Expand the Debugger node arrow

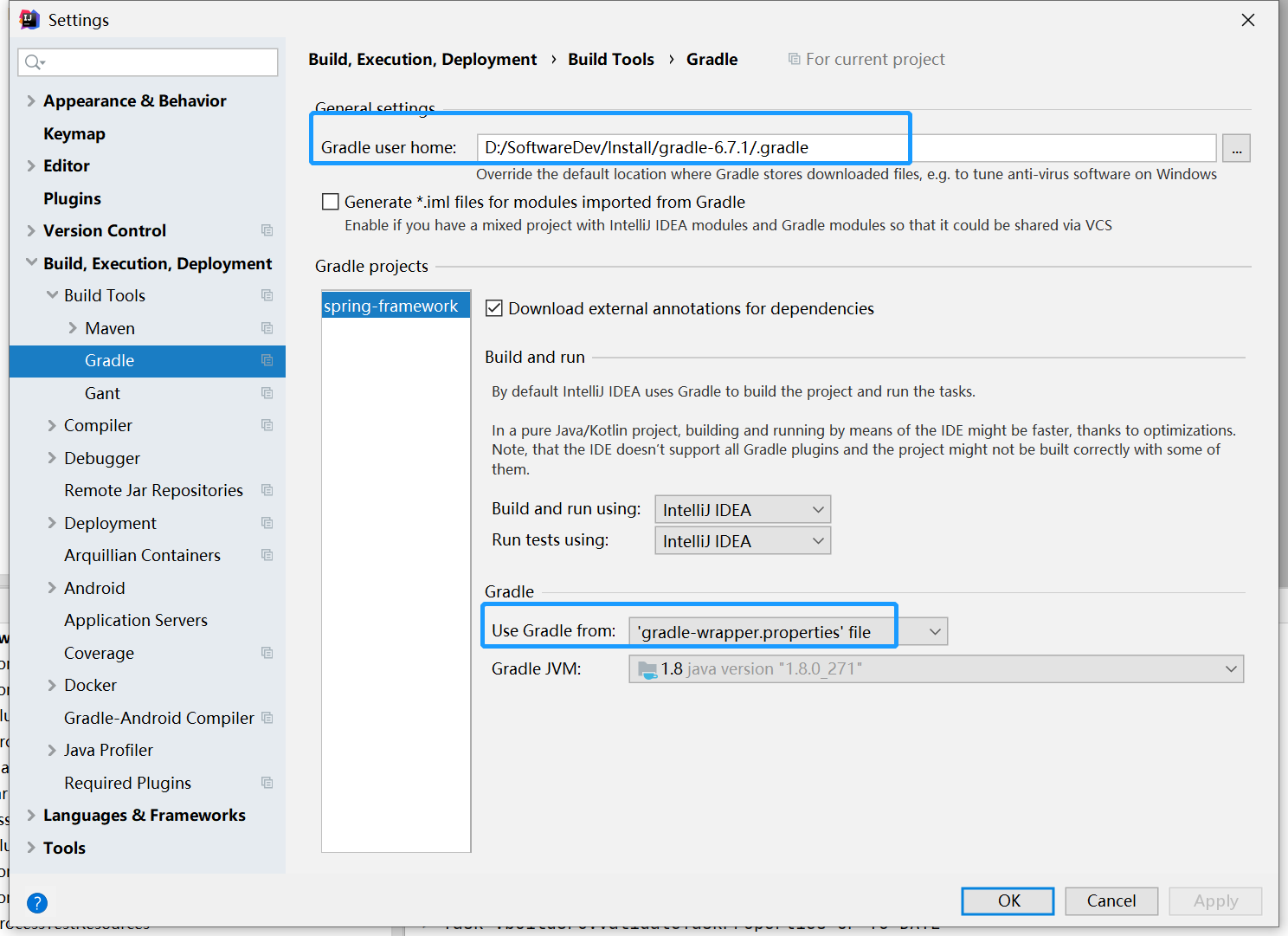click(52, 458)
